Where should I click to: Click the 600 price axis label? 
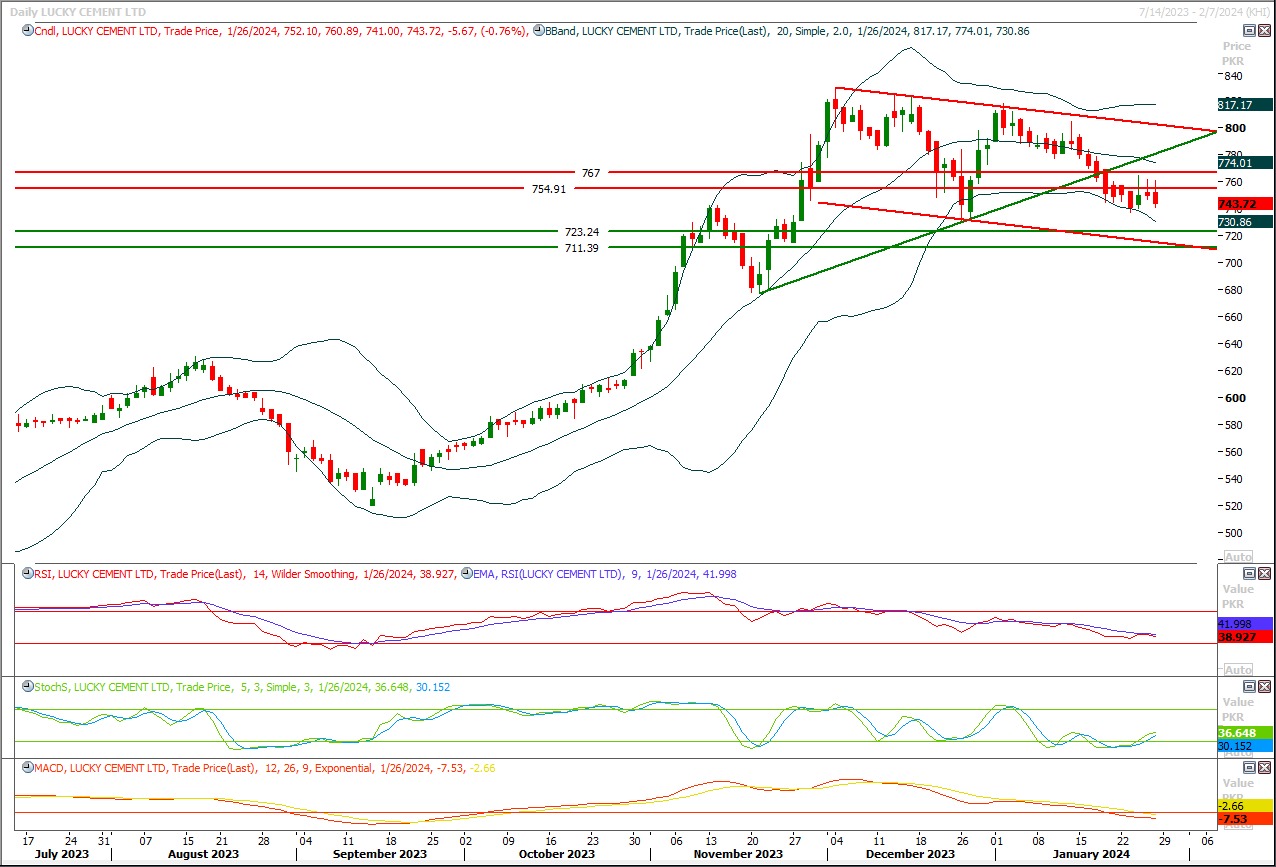point(1234,399)
